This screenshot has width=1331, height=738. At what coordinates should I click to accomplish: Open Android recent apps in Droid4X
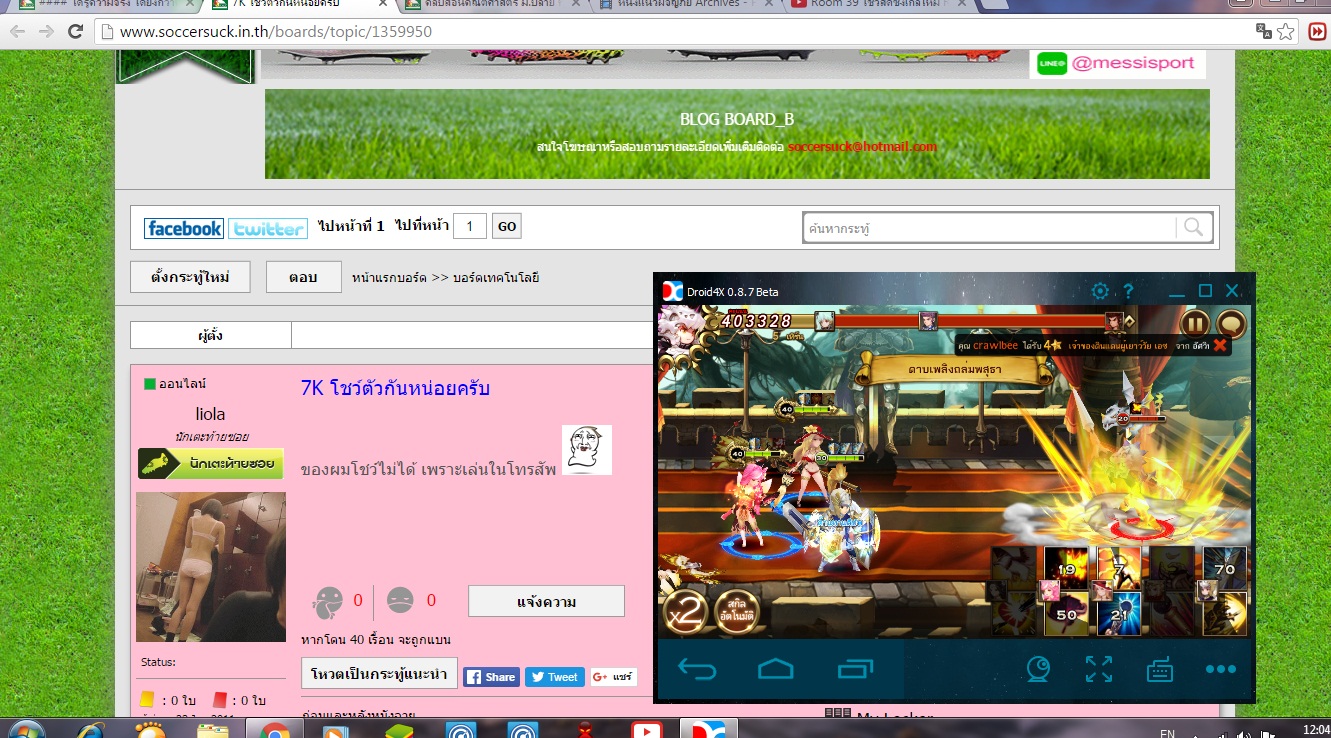point(855,670)
